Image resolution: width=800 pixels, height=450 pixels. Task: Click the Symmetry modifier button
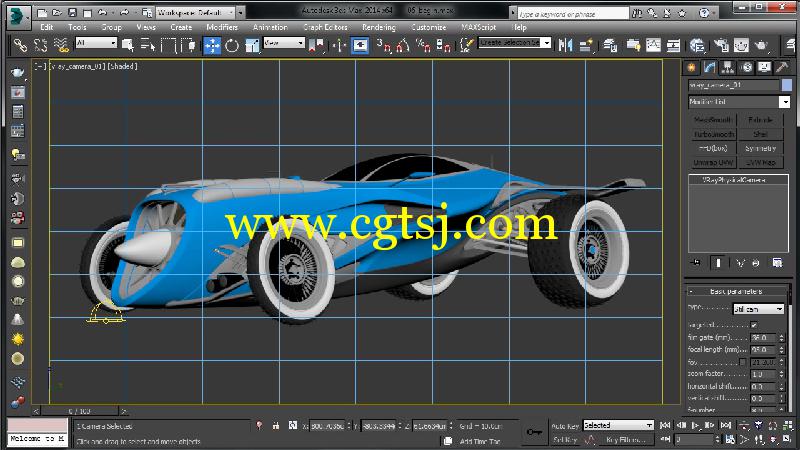761,148
